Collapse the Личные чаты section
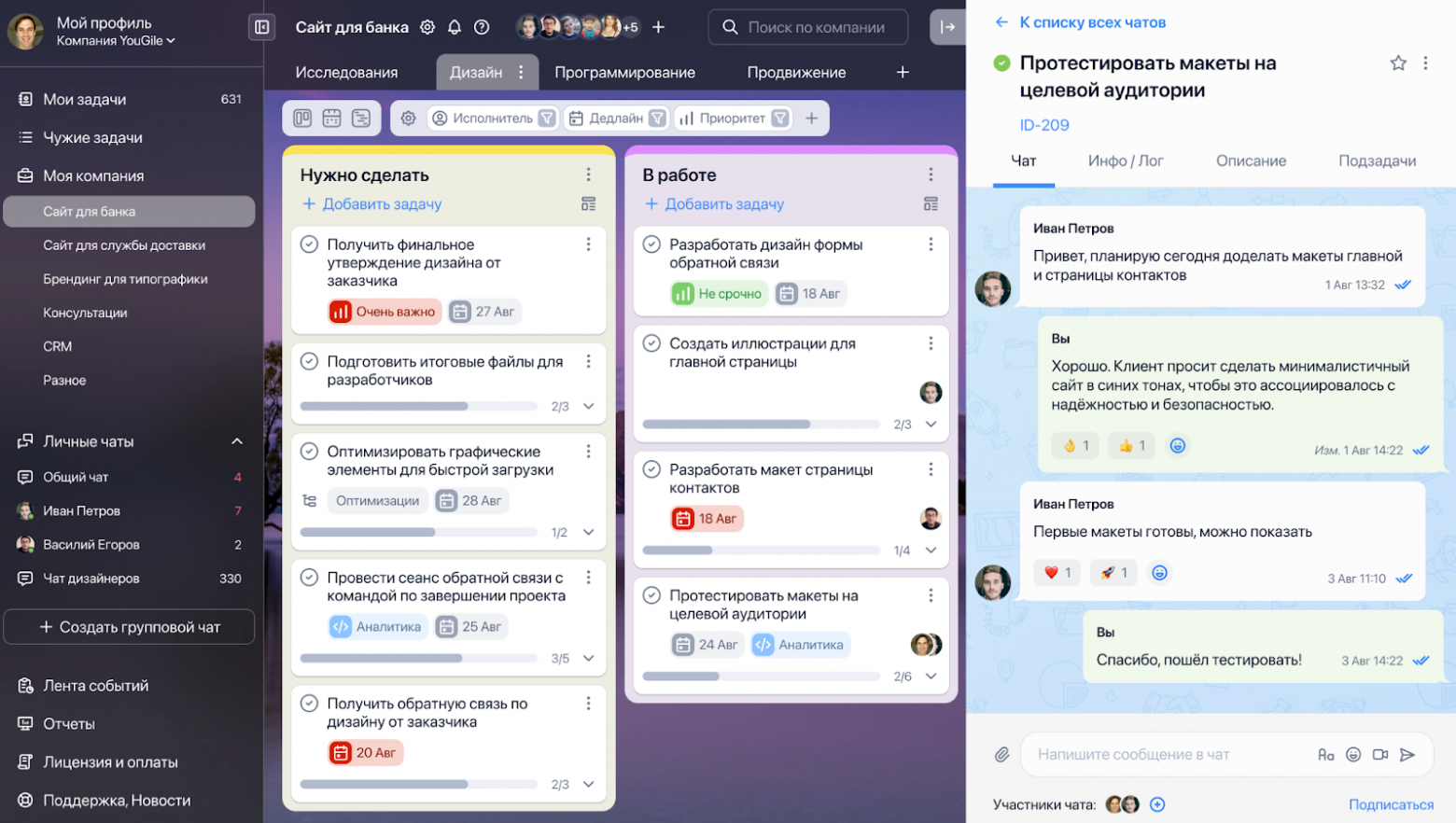The height and width of the screenshot is (823, 1456). [x=237, y=441]
